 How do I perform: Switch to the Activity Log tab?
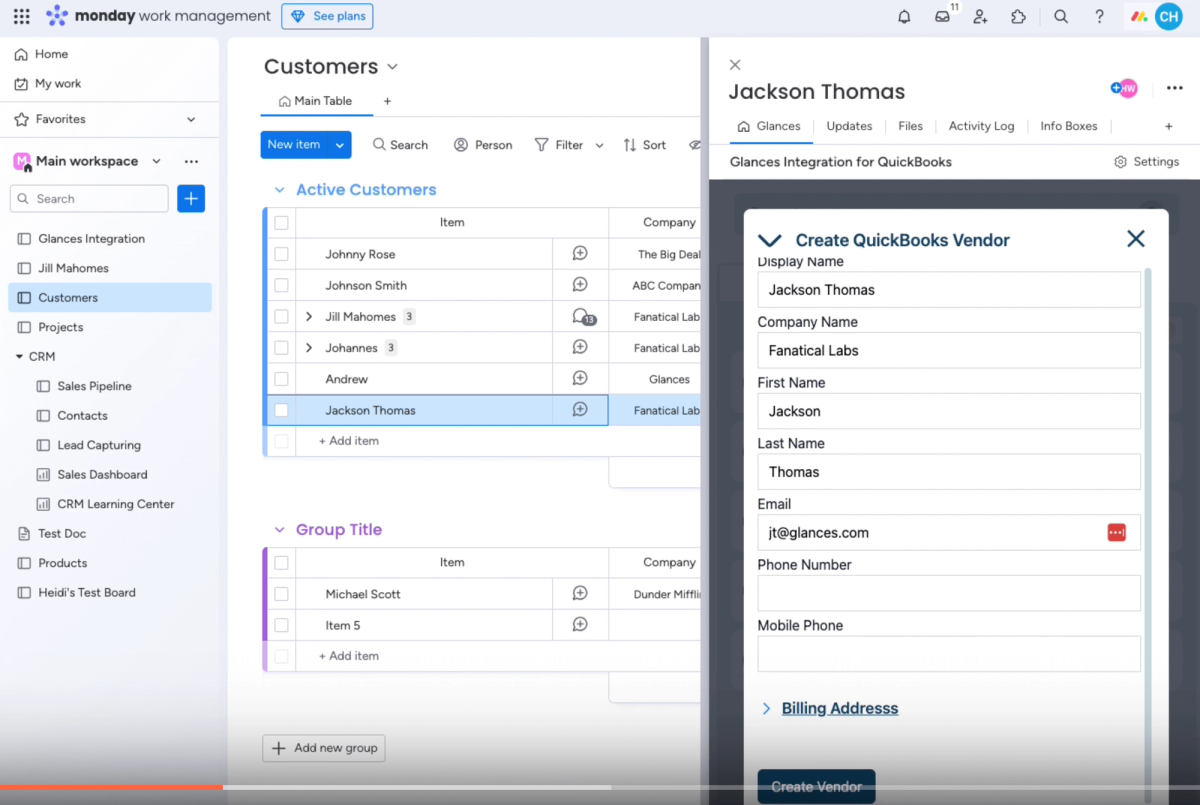click(x=981, y=126)
